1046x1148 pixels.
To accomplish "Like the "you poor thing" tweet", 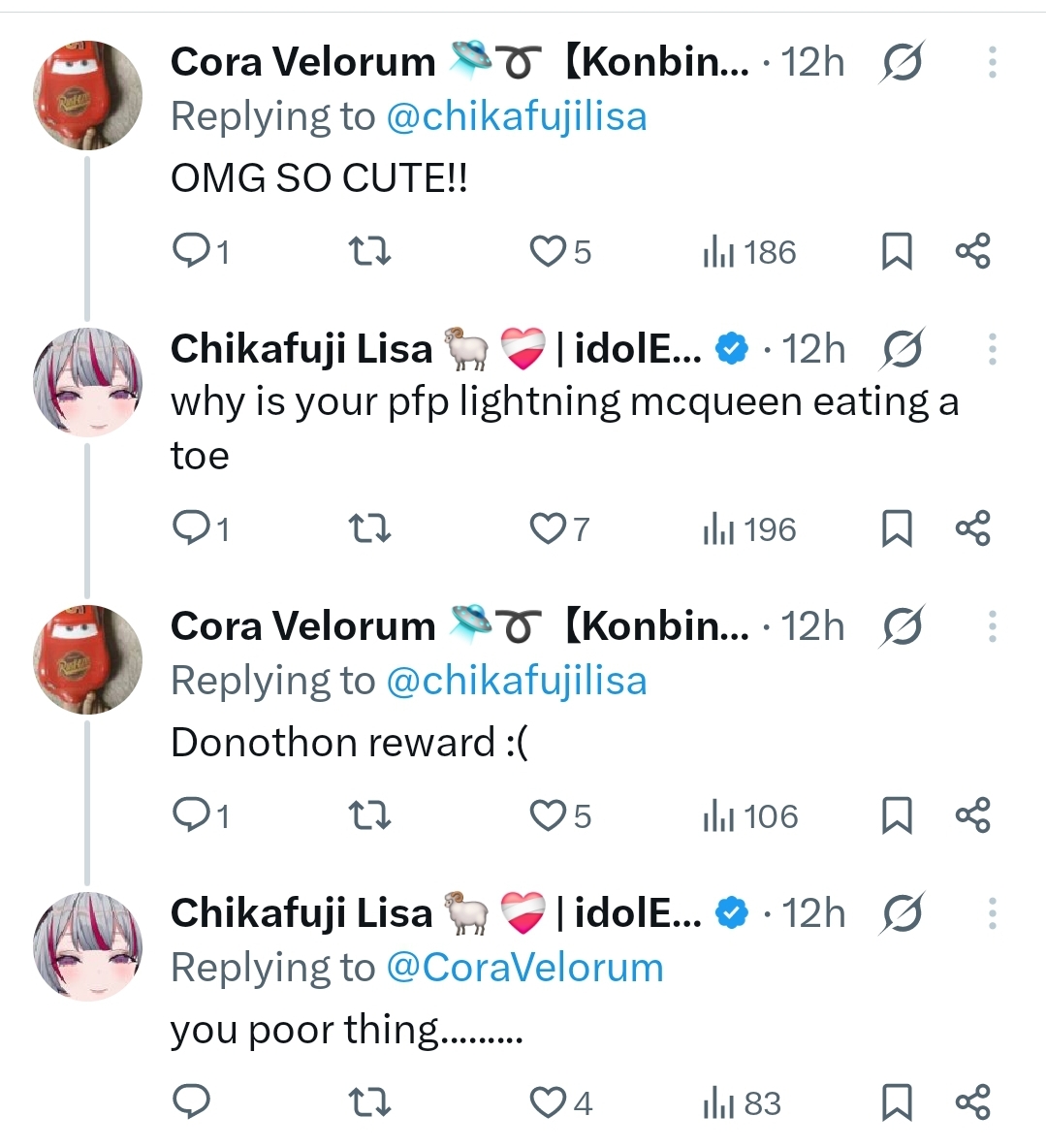I will (x=548, y=1103).
